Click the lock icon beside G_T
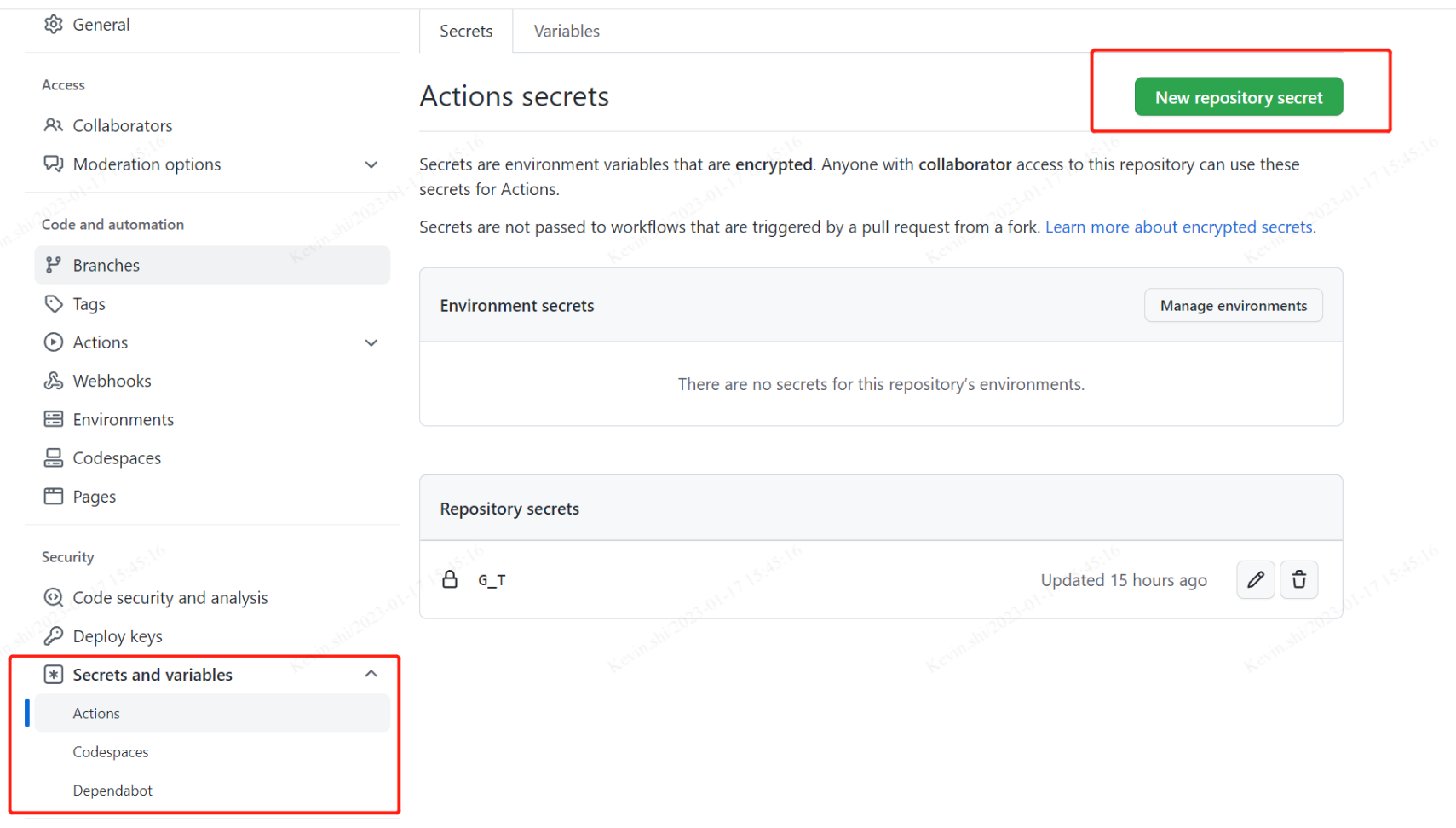Image resolution: width=1456 pixels, height=828 pixels. click(x=450, y=579)
